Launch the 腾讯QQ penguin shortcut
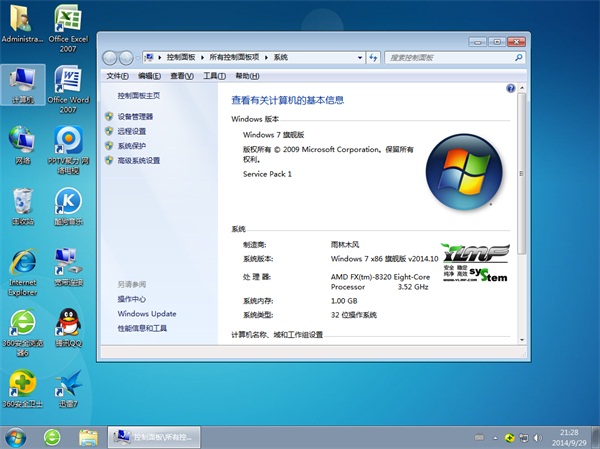This screenshot has height=449, width=600. tap(68, 328)
